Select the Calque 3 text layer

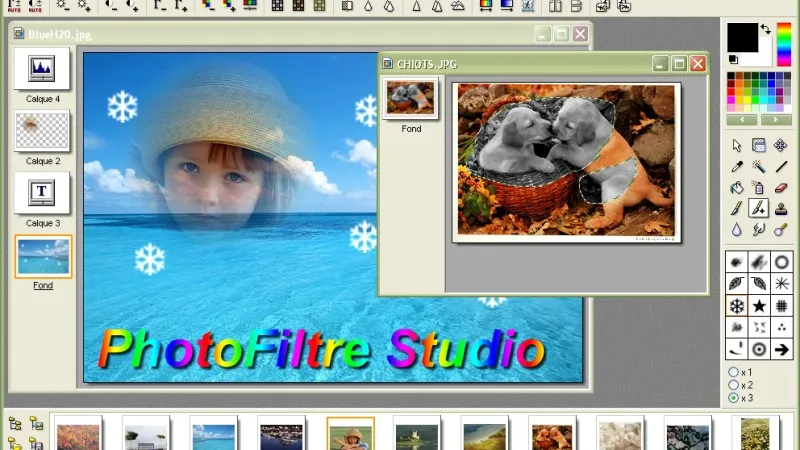pyautogui.click(x=42, y=192)
